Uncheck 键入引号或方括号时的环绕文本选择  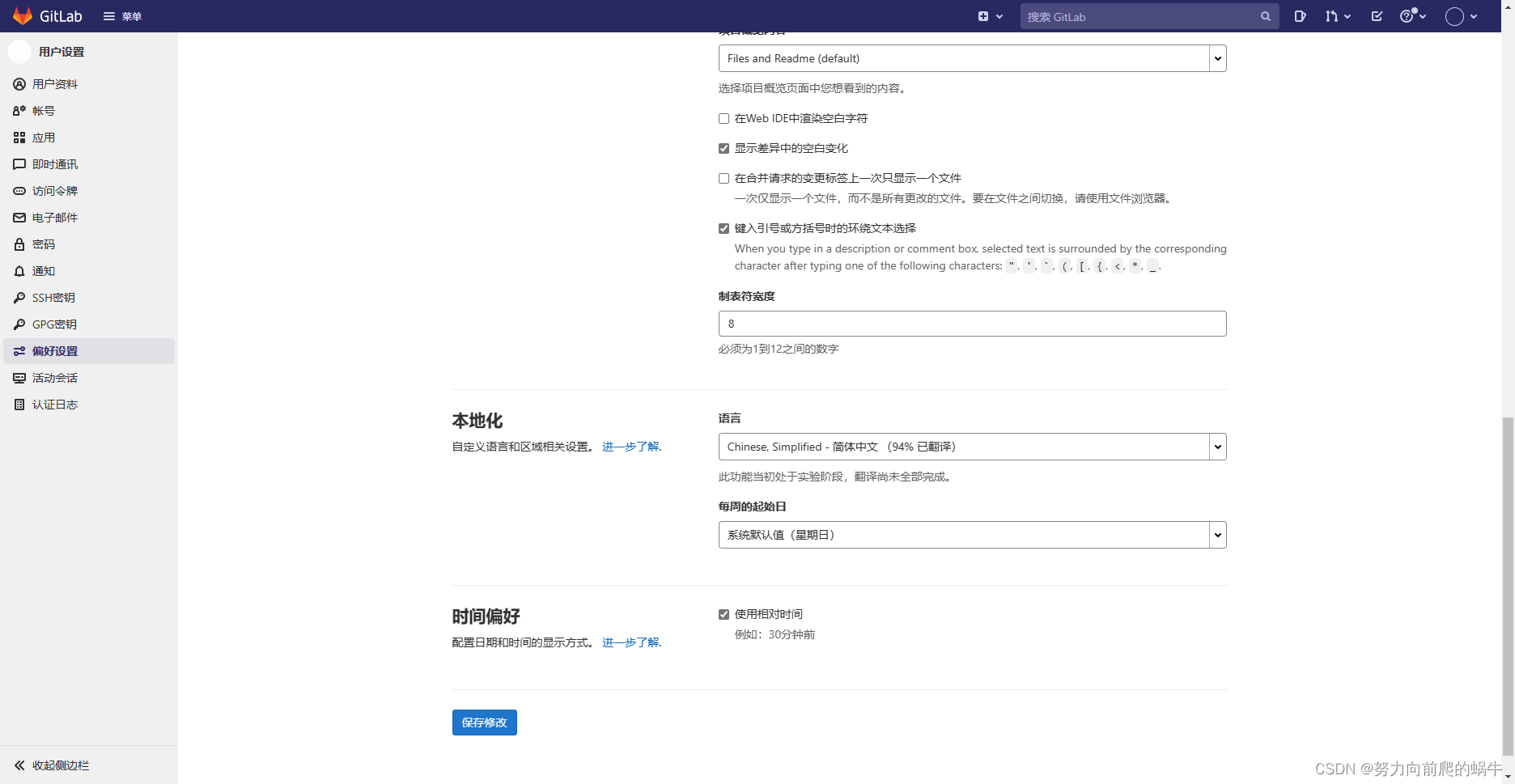click(724, 229)
